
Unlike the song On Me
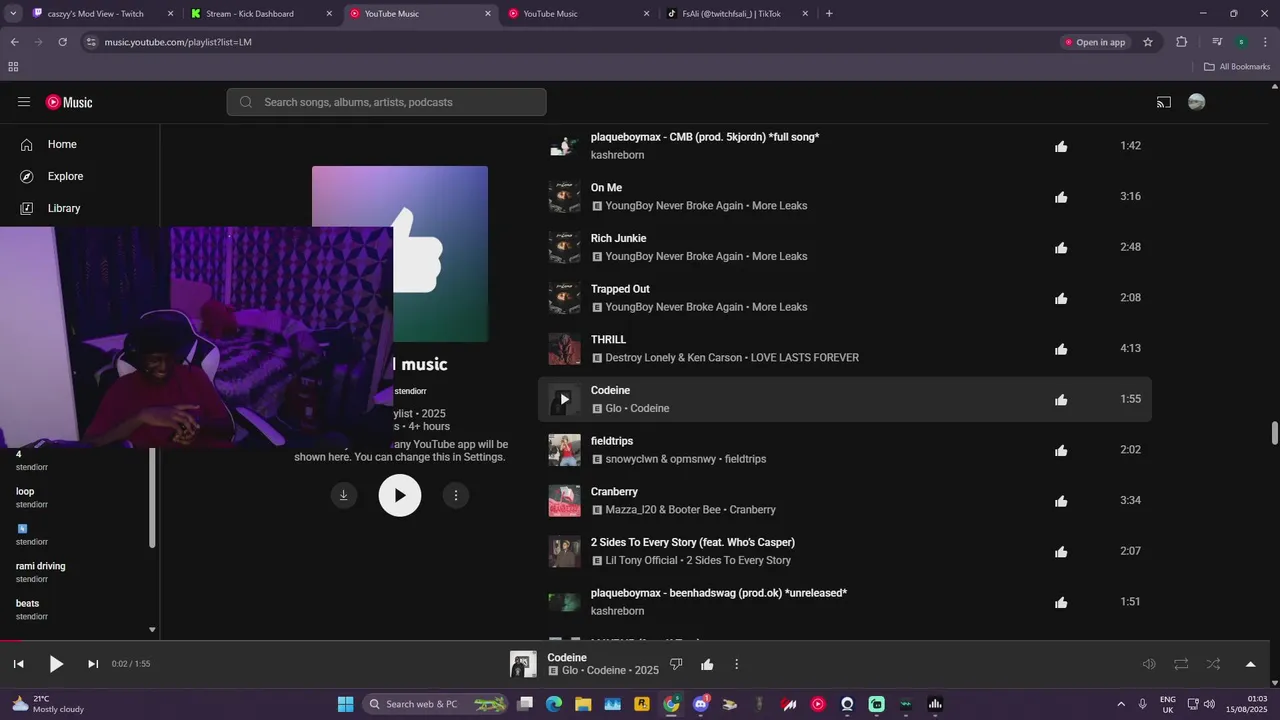1061,197
